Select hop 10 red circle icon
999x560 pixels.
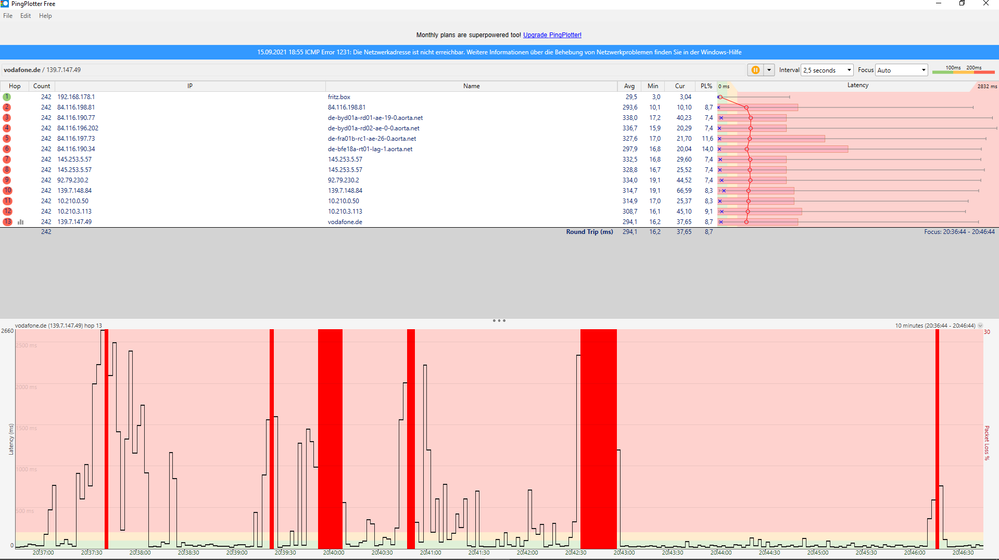pyautogui.click(x=7, y=190)
